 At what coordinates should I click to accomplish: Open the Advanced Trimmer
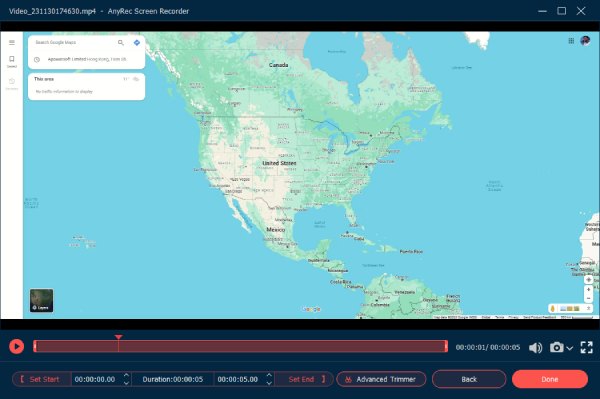(x=381, y=379)
